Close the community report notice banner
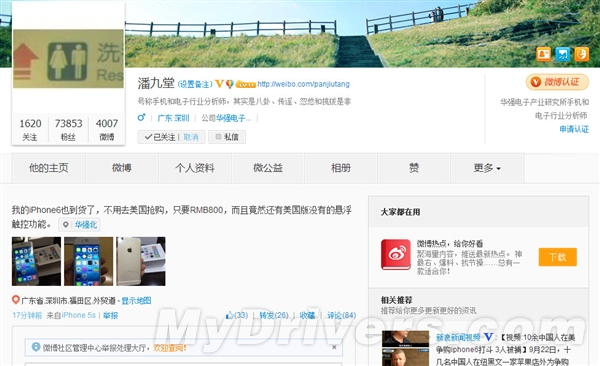 (334, 347)
